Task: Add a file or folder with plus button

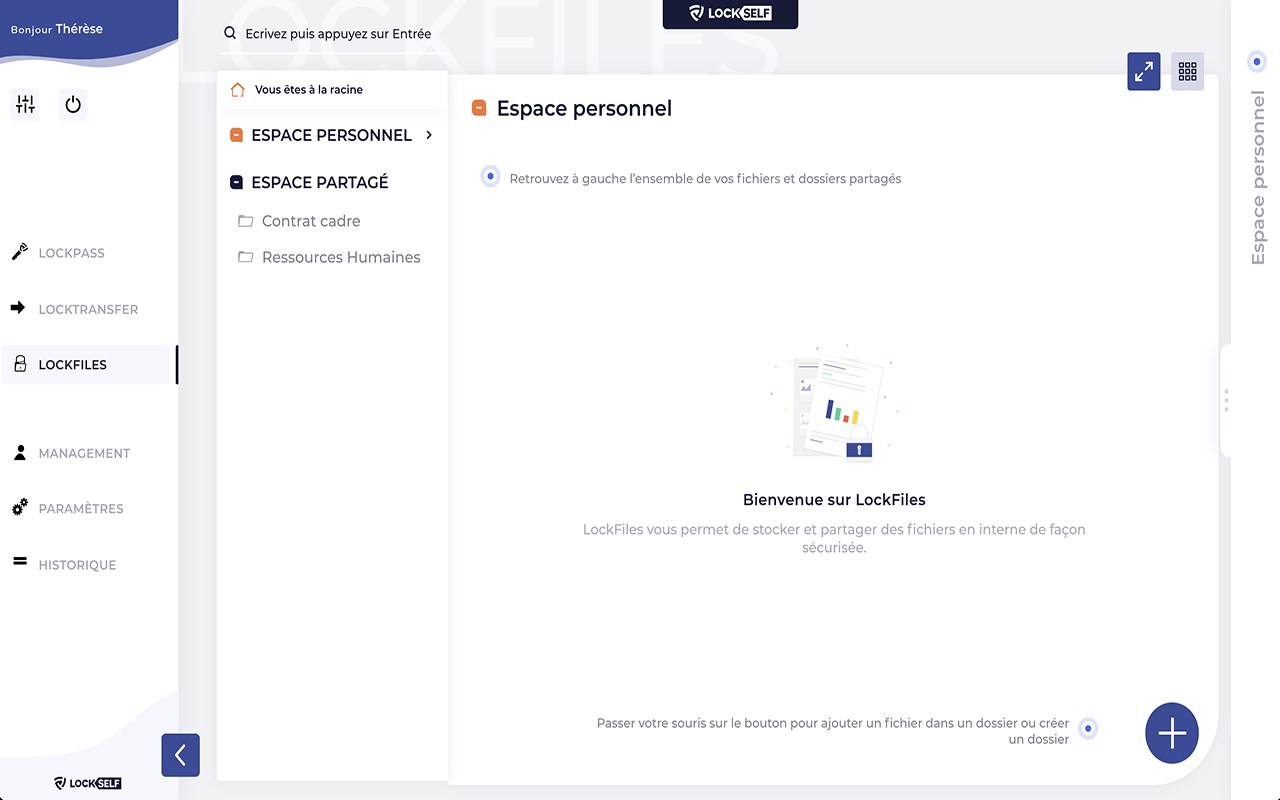Action: coord(1172,733)
